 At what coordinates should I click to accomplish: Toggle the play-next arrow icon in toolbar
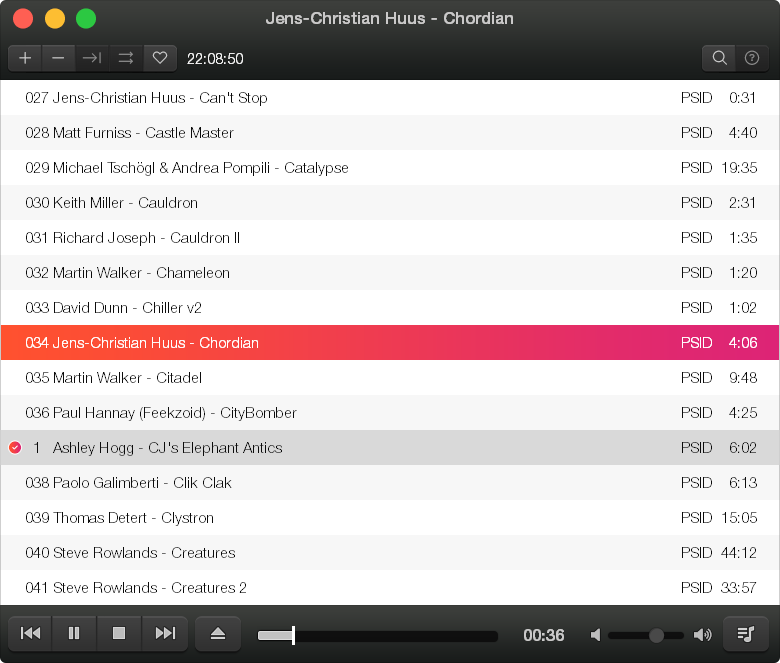point(92,58)
